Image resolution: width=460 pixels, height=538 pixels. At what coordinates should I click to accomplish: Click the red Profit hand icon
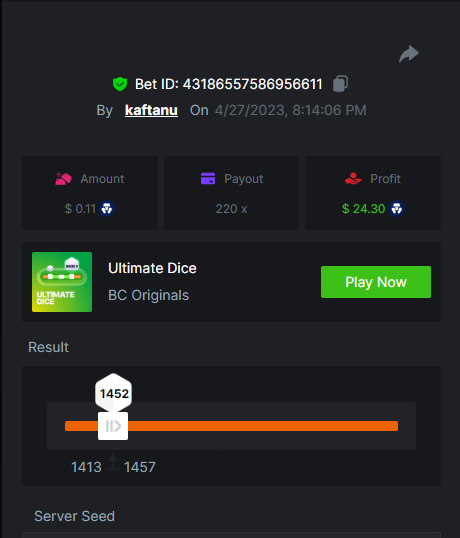(353, 179)
